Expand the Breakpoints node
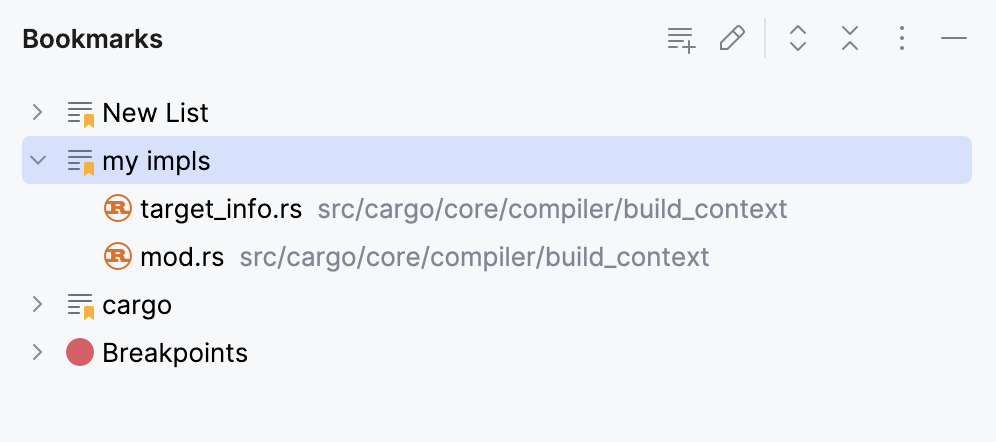 38,352
